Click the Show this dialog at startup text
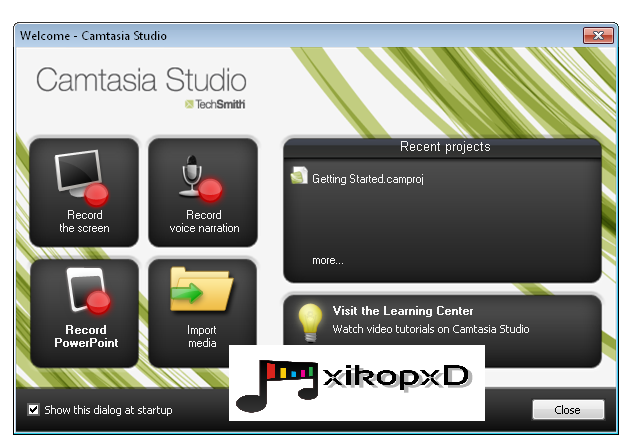Viewport: 621px width, 436px height. point(108,410)
